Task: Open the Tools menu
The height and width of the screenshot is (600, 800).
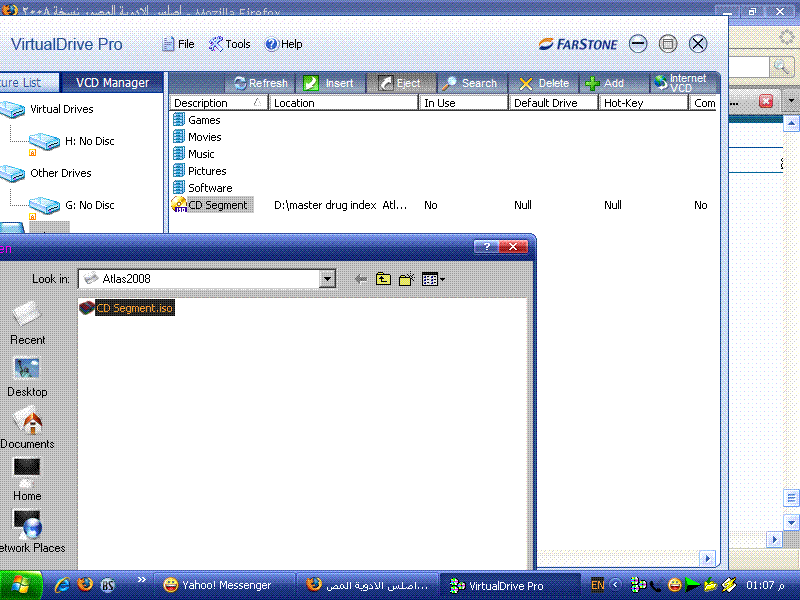Action: (230, 44)
